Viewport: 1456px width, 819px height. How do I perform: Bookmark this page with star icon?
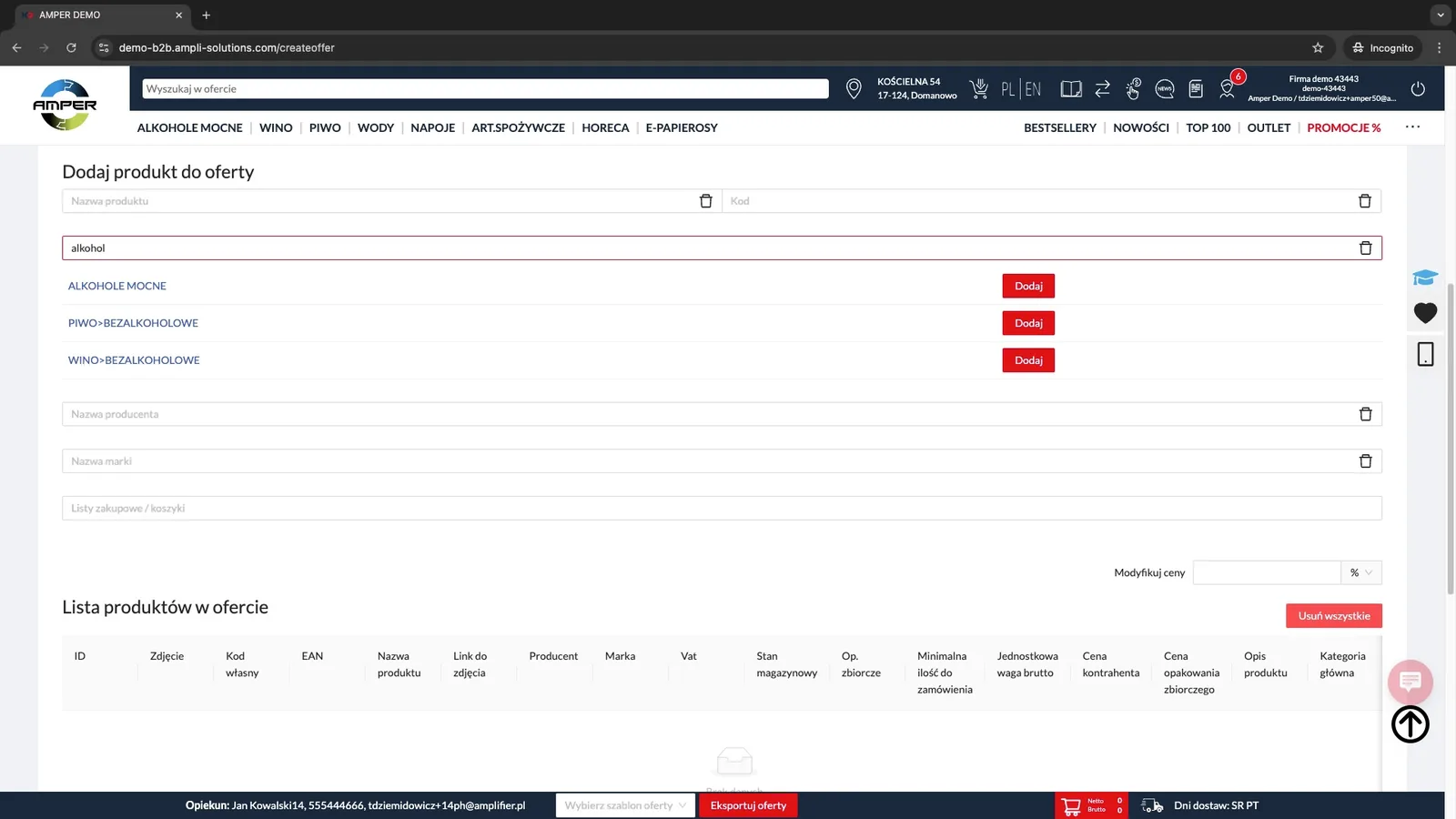[1318, 47]
